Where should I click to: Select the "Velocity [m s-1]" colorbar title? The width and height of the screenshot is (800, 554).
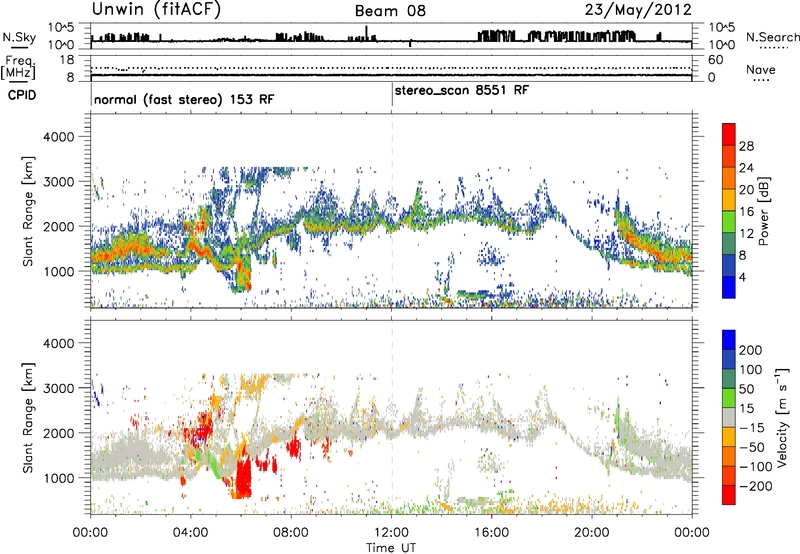click(782, 417)
